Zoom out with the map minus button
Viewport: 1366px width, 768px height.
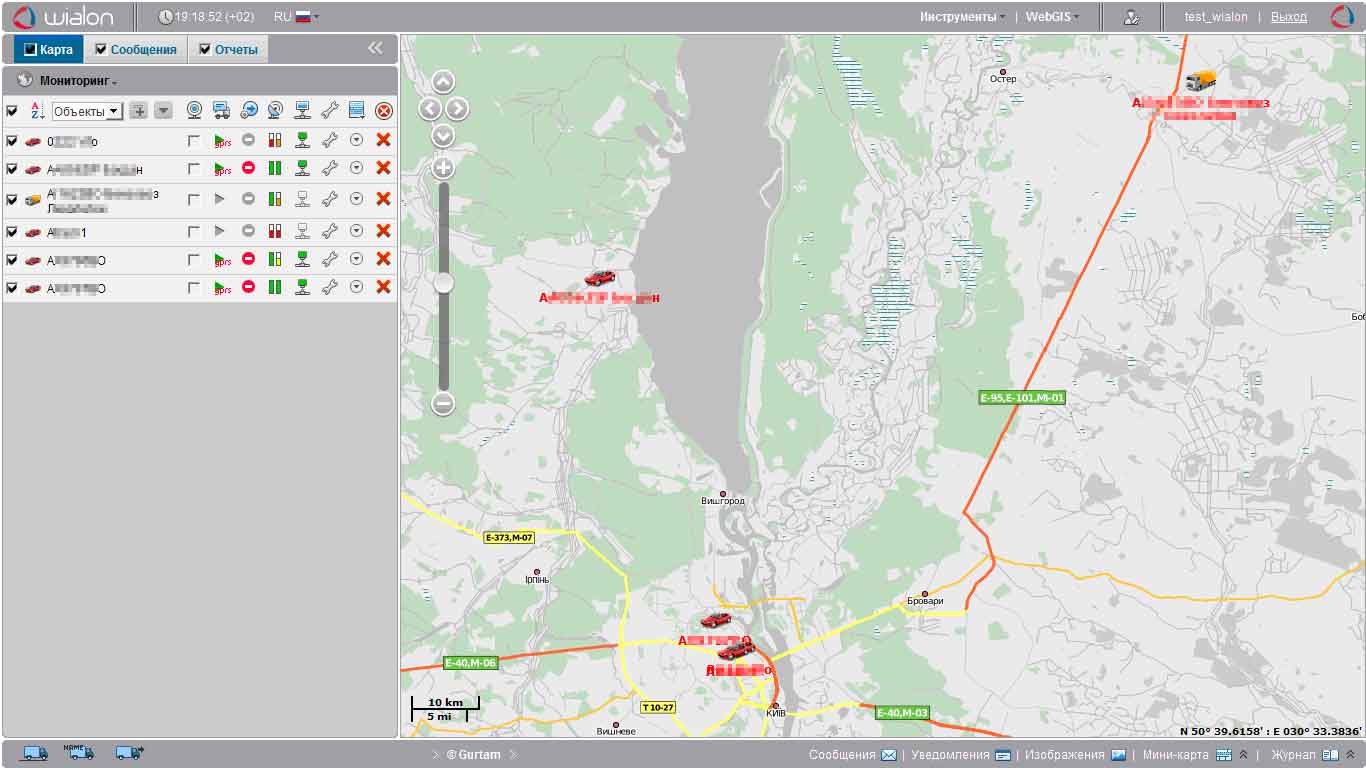click(x=443, y=404)
